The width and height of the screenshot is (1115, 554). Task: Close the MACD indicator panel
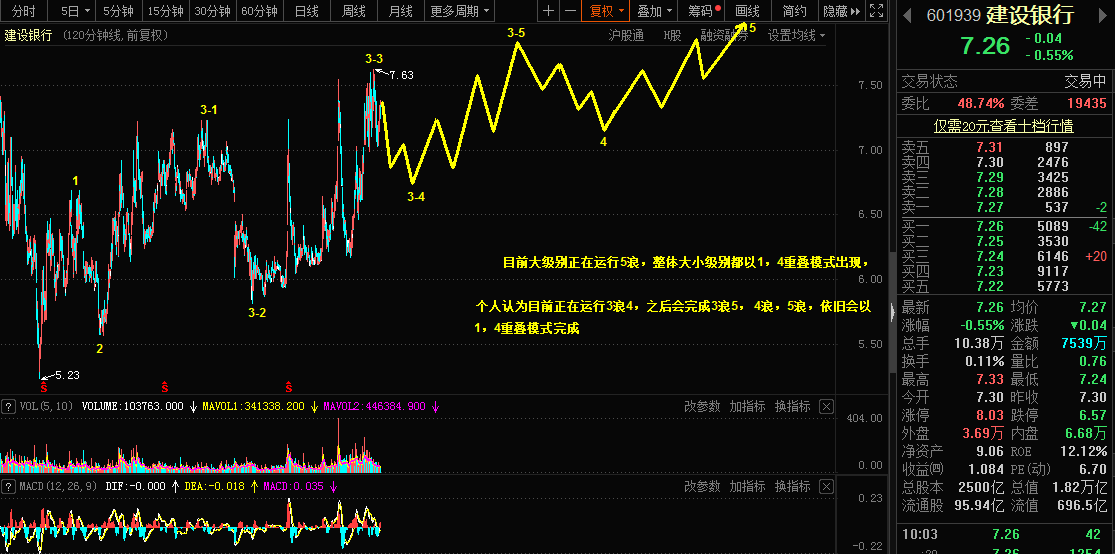click(x=826, y=486)
